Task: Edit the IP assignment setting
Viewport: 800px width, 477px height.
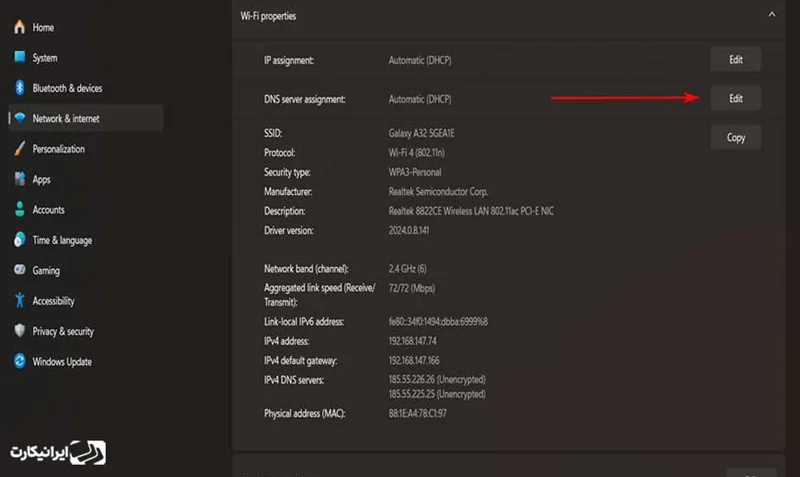Action: coord(735,60)
